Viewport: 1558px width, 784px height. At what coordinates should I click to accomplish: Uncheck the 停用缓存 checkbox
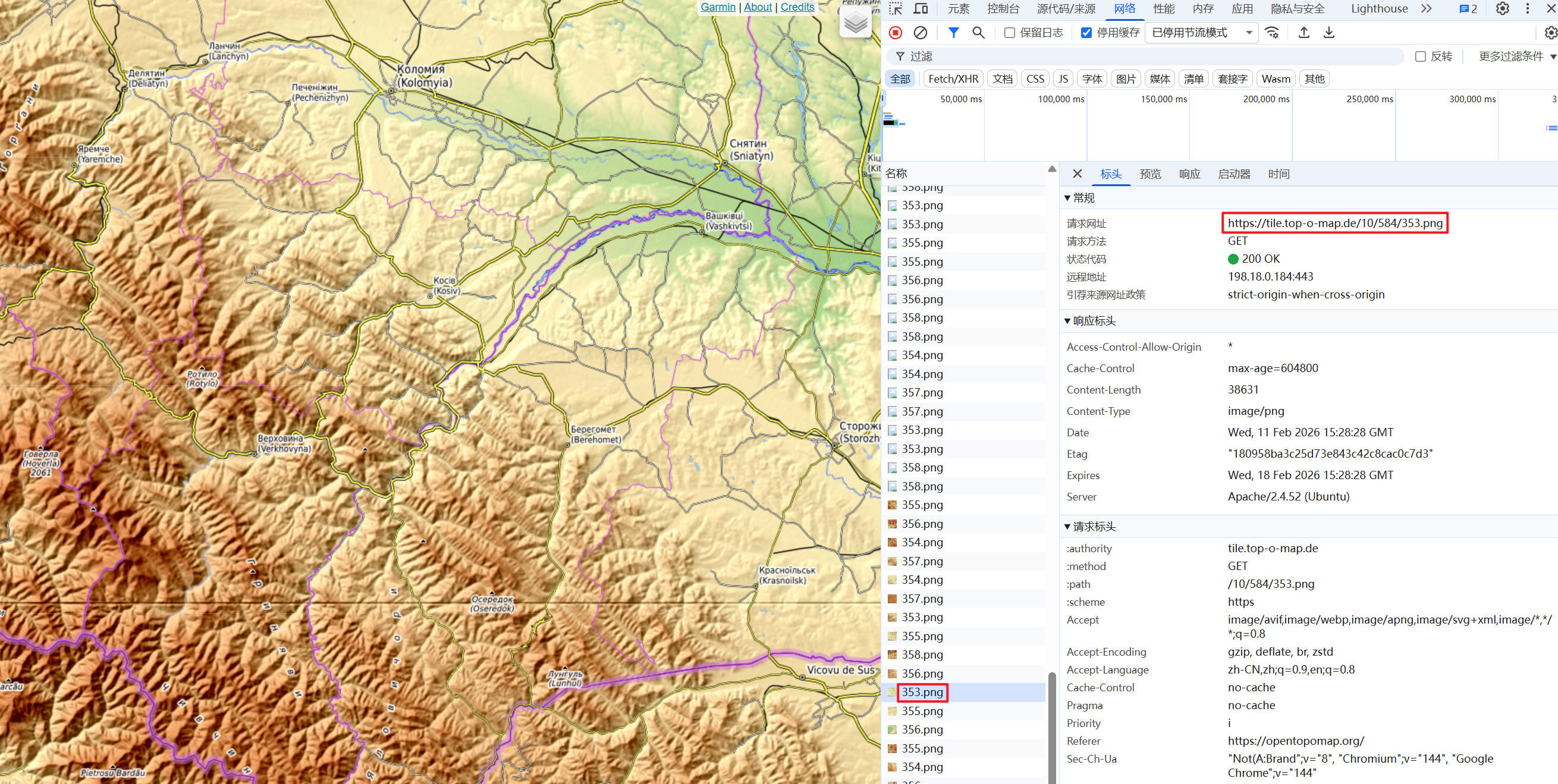tap(1086, 33)
